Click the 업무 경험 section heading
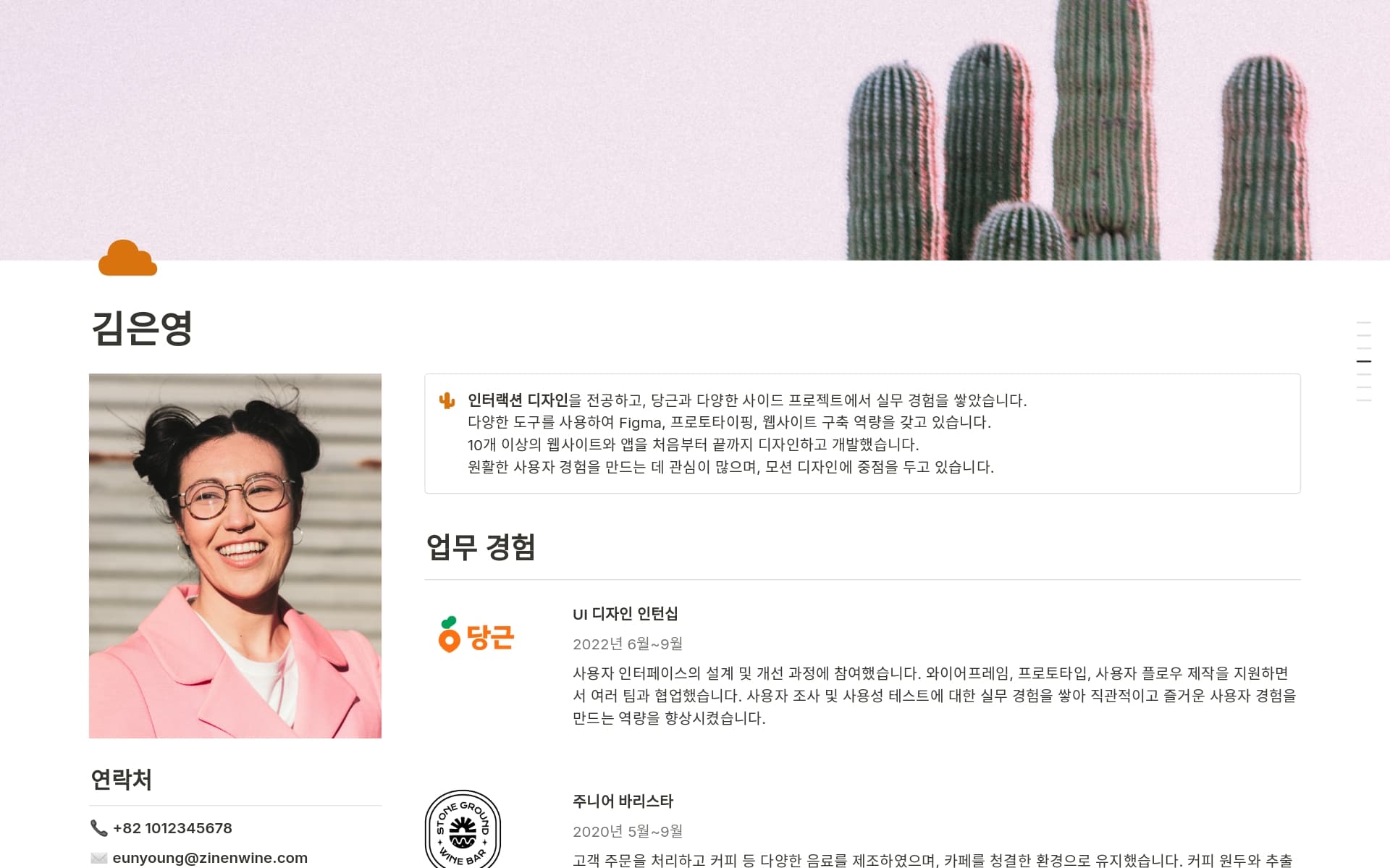The width and height of the screenshot is (1390, 868). 481,547
